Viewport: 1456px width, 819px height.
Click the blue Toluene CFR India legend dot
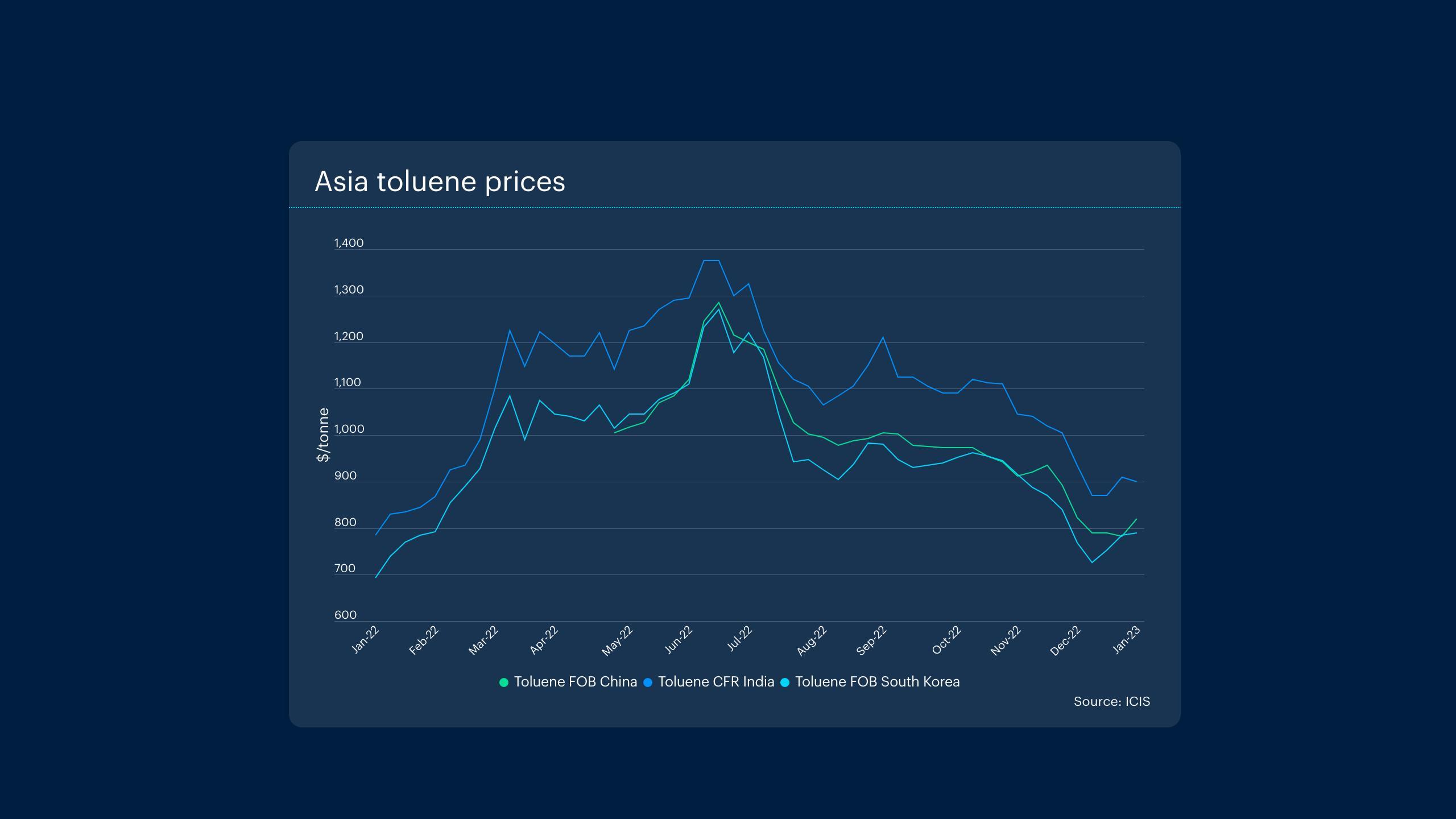tap(647, 682)
